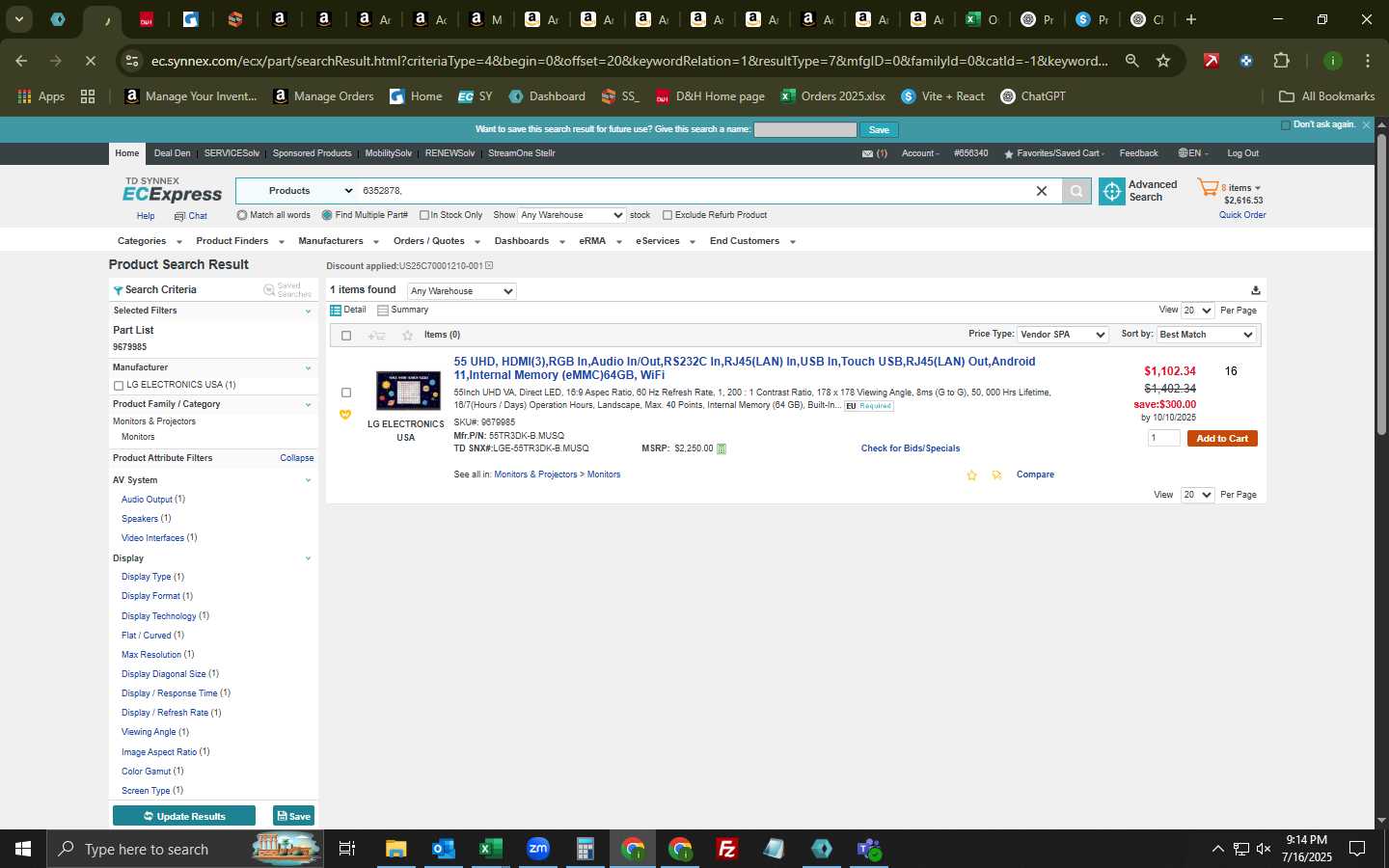Viewport: 1389px width, 868px height.
Task: Open Outlook from the Windows taskbar
Action: [x=443, y=849]
